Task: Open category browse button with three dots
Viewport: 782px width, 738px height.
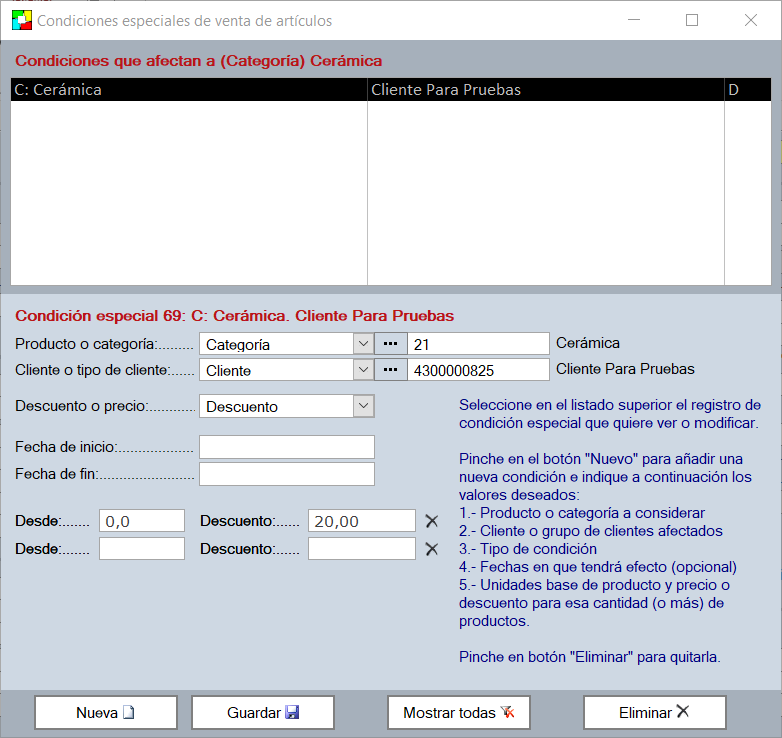Action: 391,343
